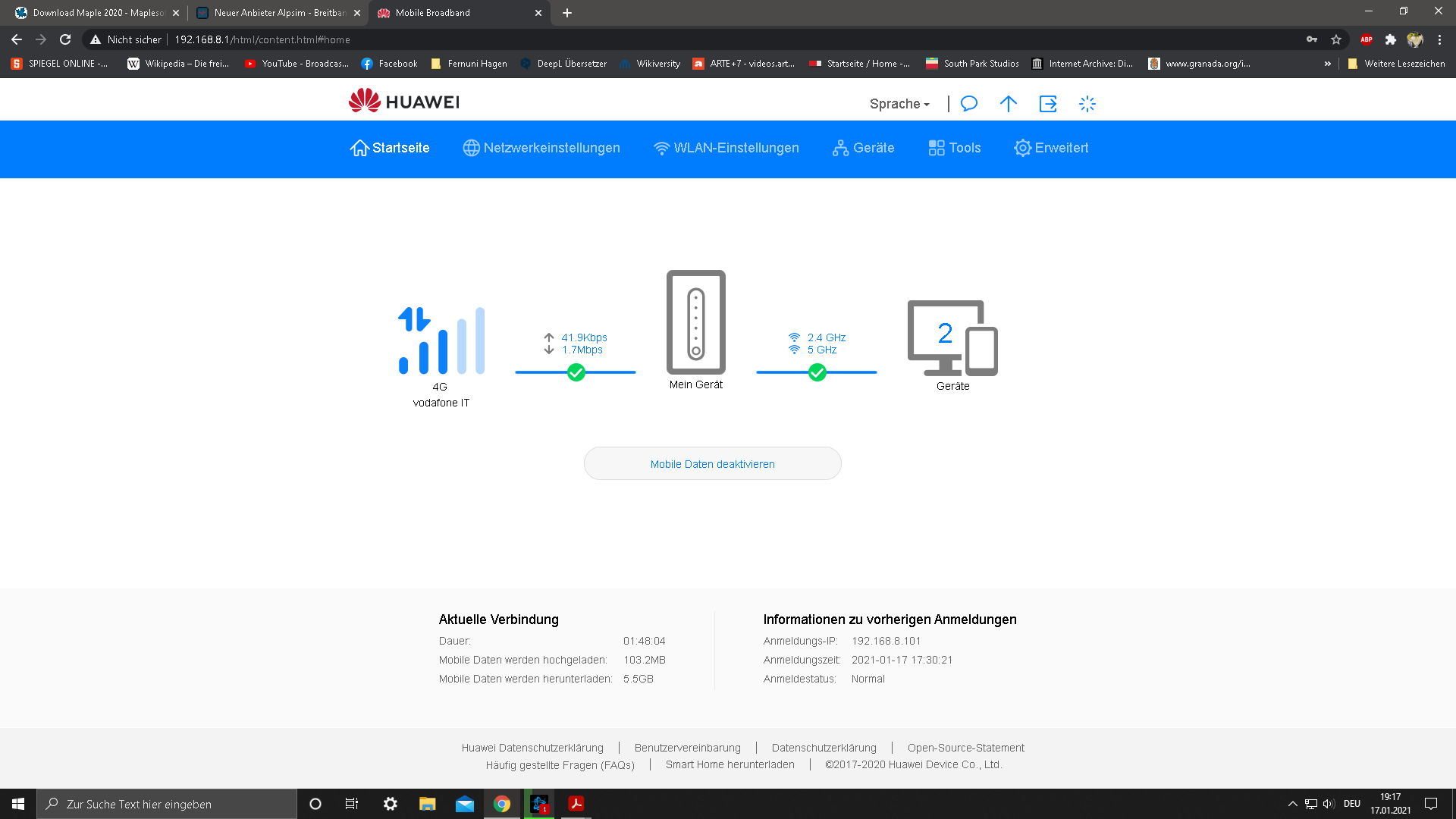Go to Startseite tab
1456x819 pixels.
[390, 148]
